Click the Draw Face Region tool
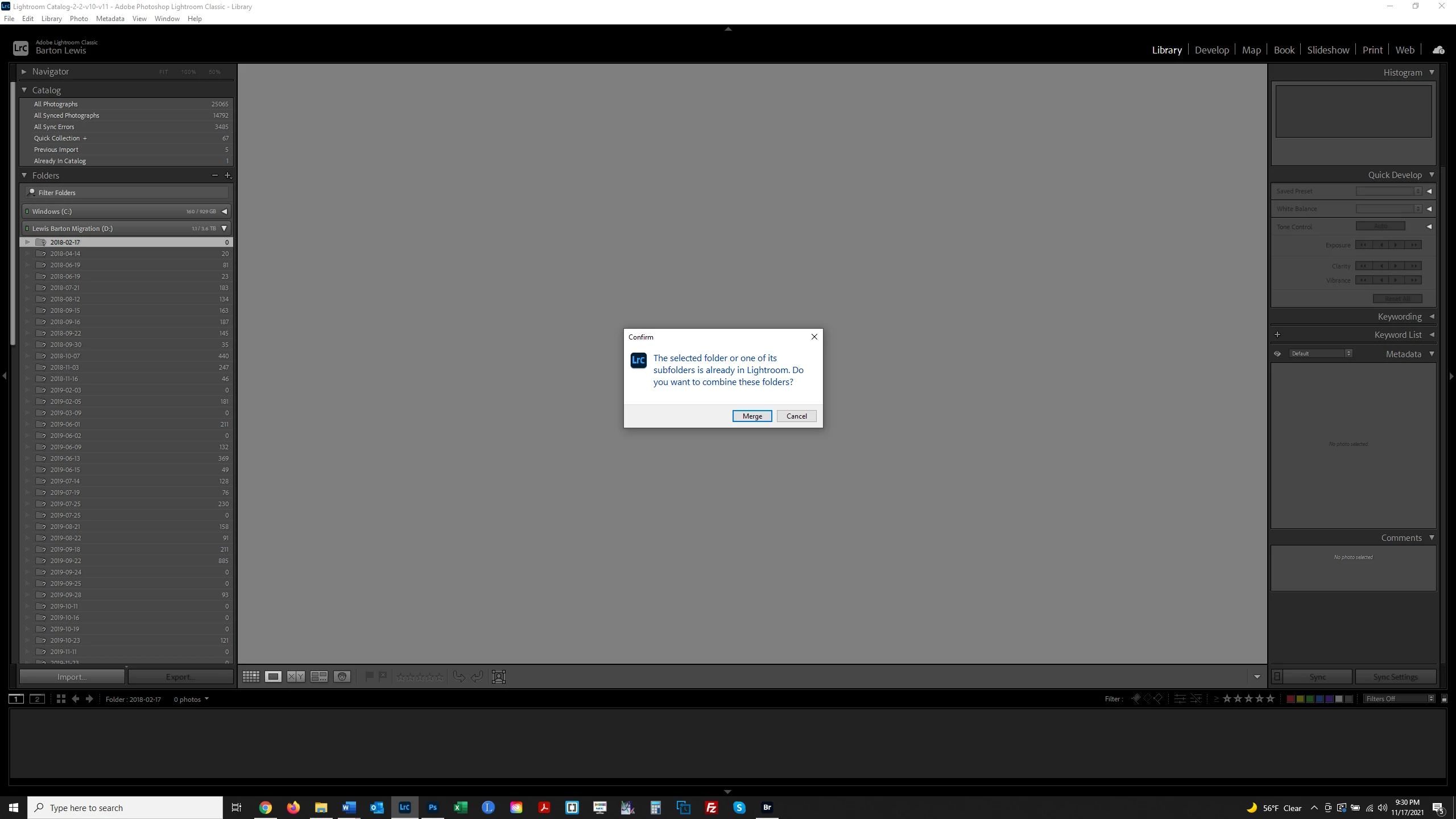Image resolution: width=1456 pixels, height=819 pixels. coord(499,676)
